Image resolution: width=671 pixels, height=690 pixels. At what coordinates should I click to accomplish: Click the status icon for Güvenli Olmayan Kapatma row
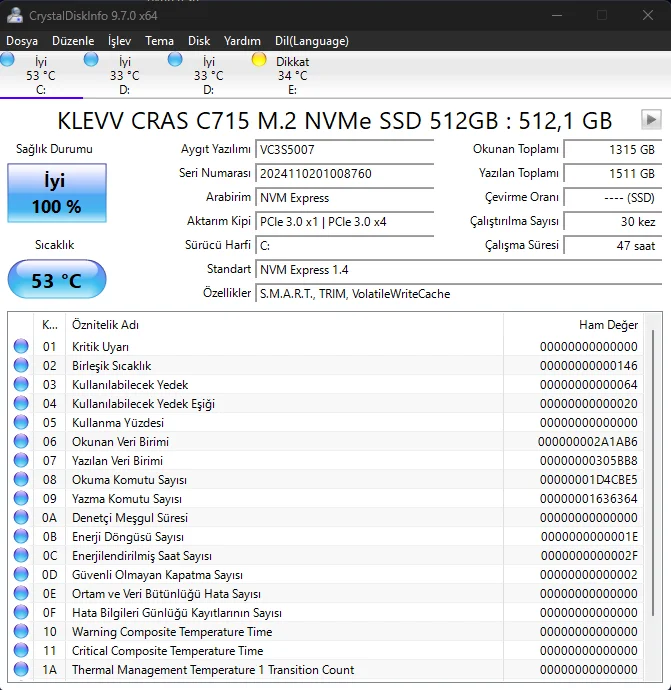(21, 574)
